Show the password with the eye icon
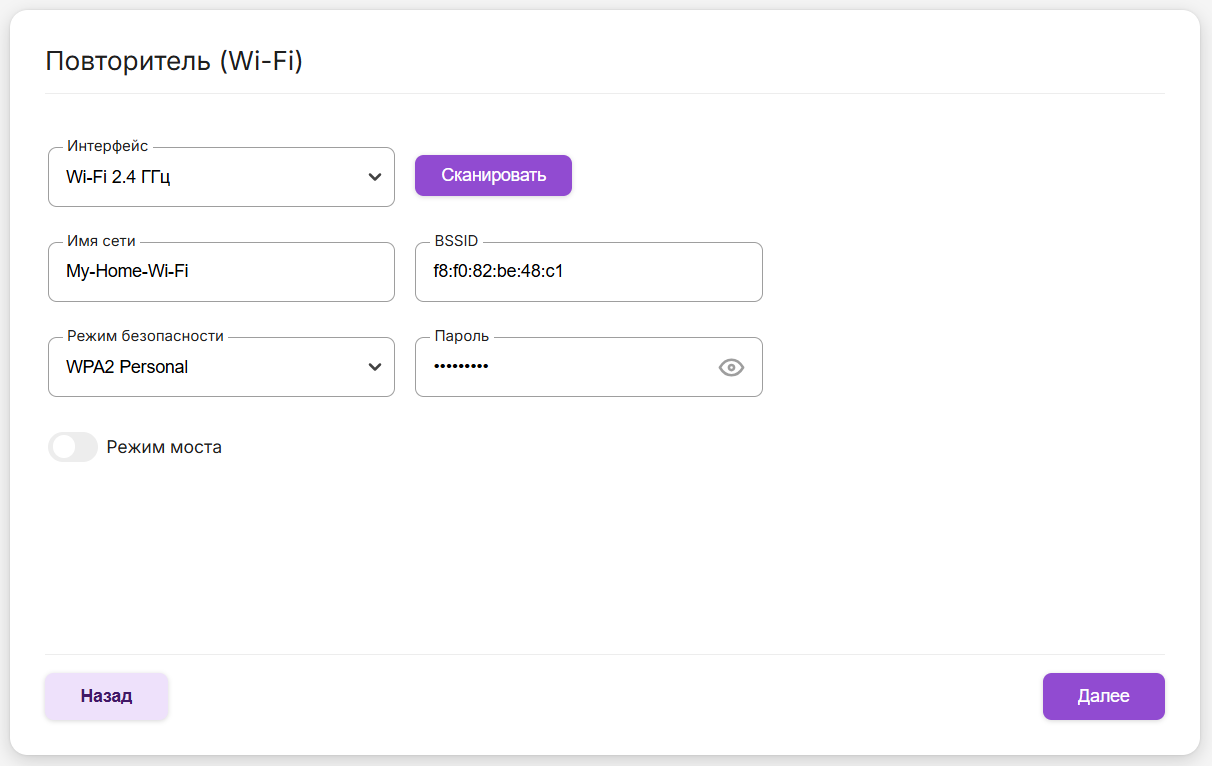Viewport: 1212px width, 766px height. (731, 368)
